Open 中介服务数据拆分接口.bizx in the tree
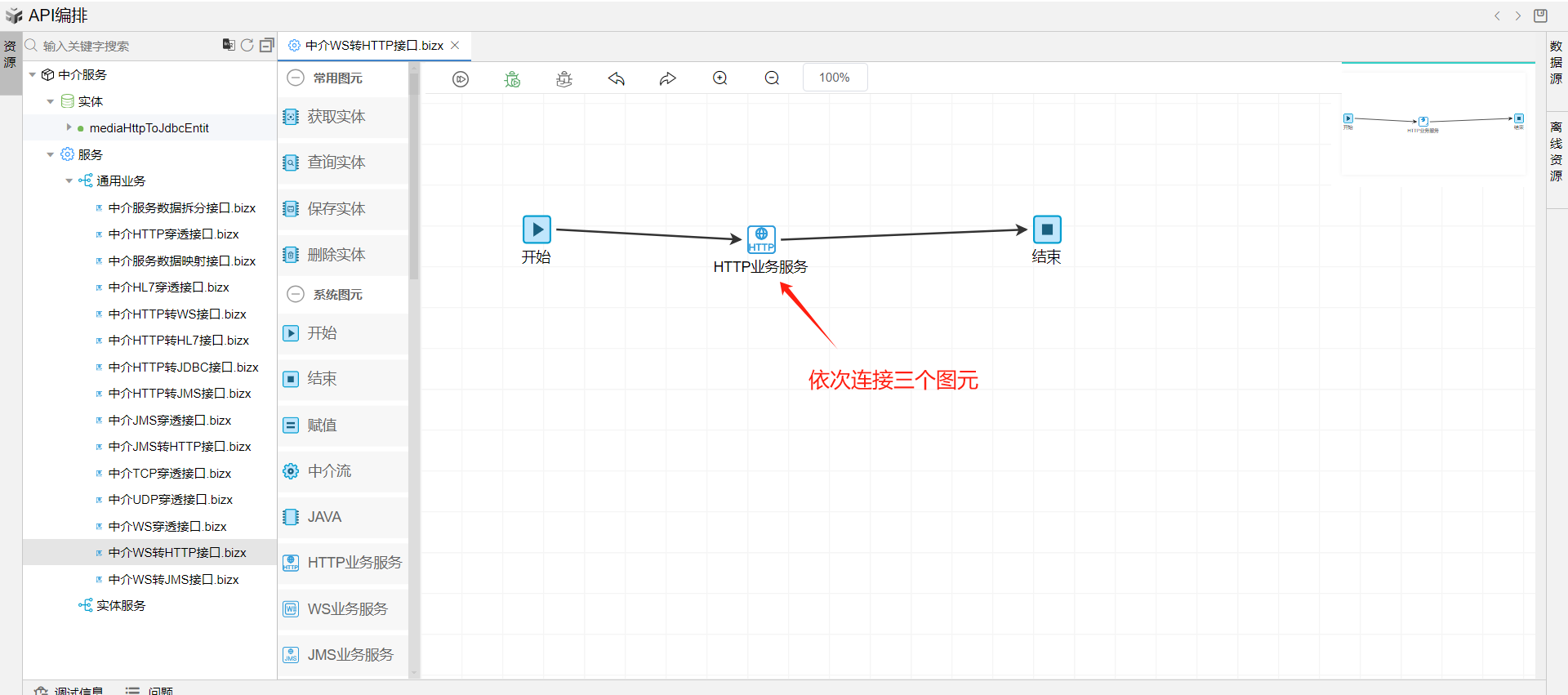 pos(181,208)
